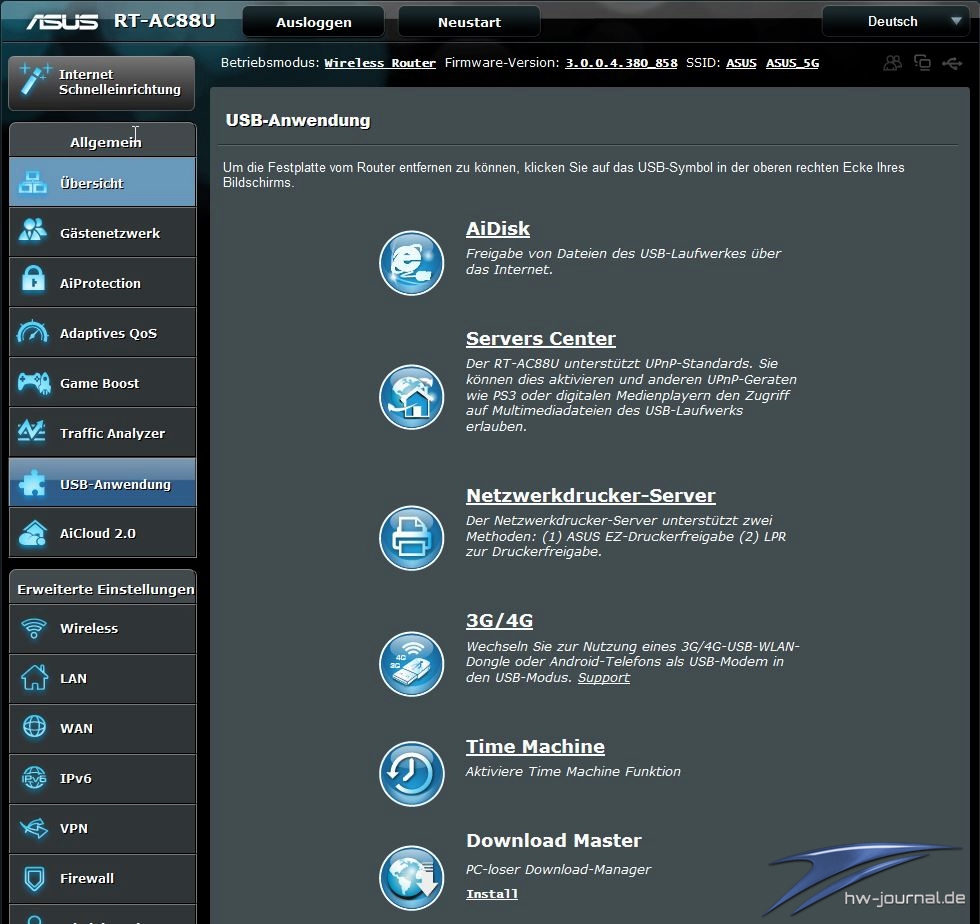The image size is (980, 924).
Task: Click the USB-Anwendung page title
Action: (x=298, y=120)
